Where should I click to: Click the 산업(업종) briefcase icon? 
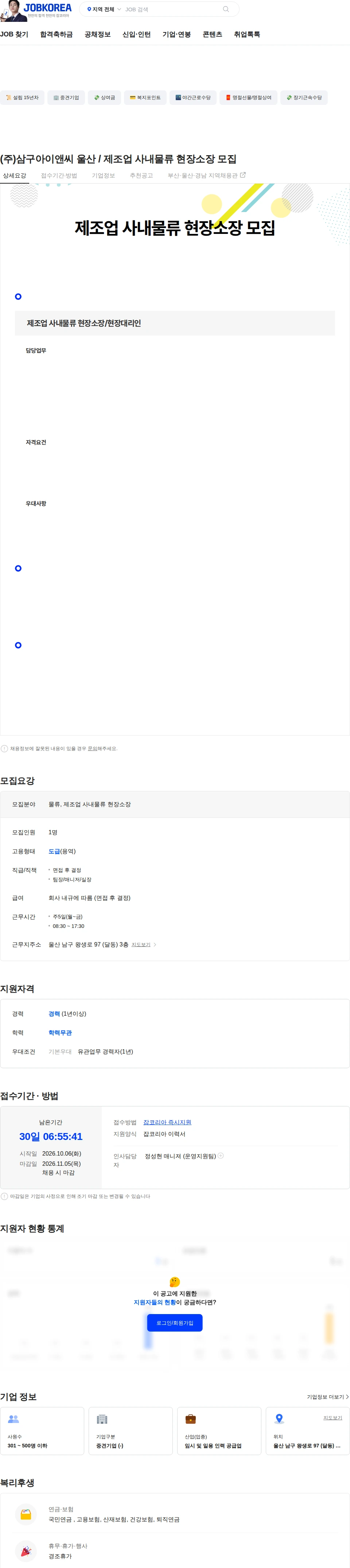tap(191, 1418)
